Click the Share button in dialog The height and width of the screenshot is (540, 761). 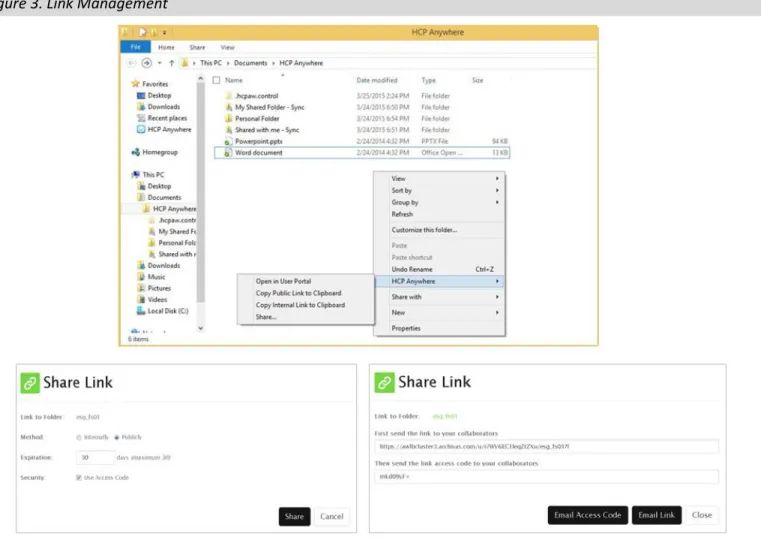pos(294,517)
